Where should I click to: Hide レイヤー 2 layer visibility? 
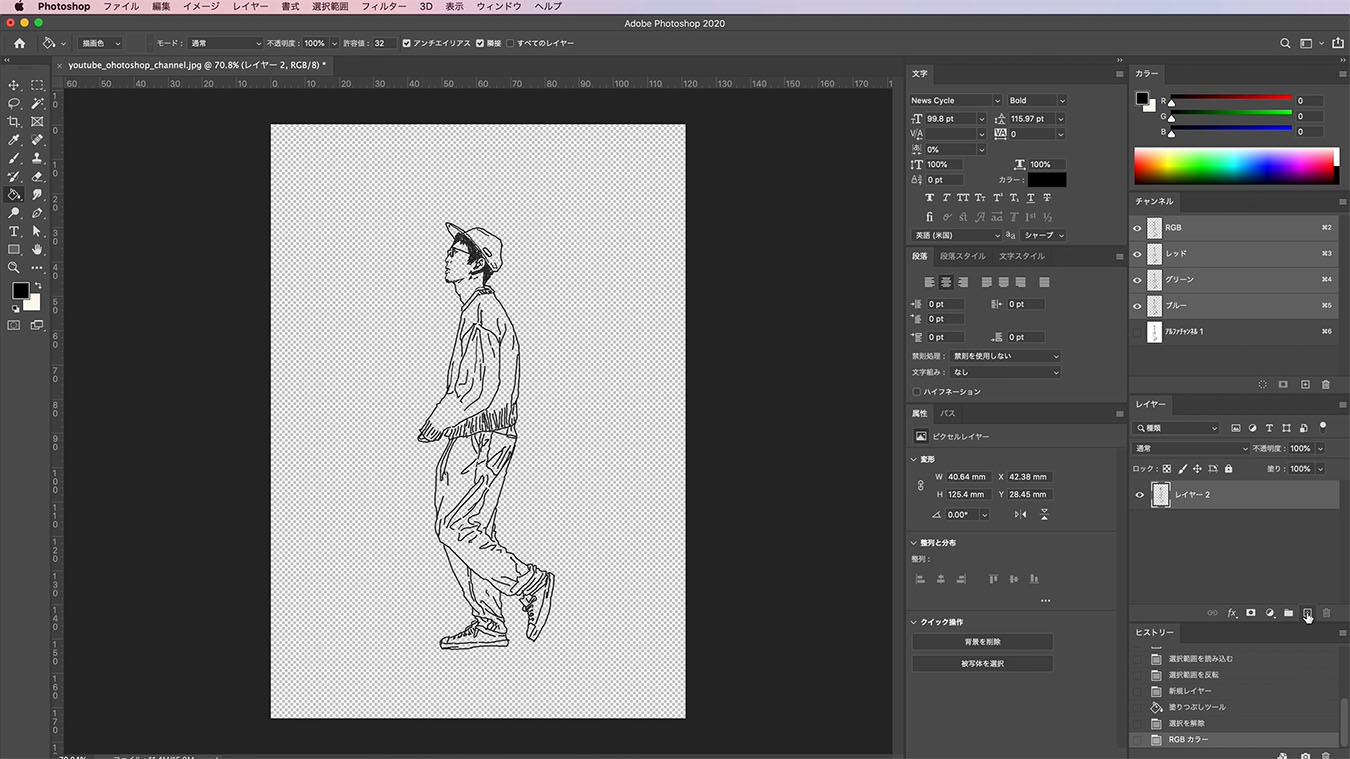(x=1139, y=495)
